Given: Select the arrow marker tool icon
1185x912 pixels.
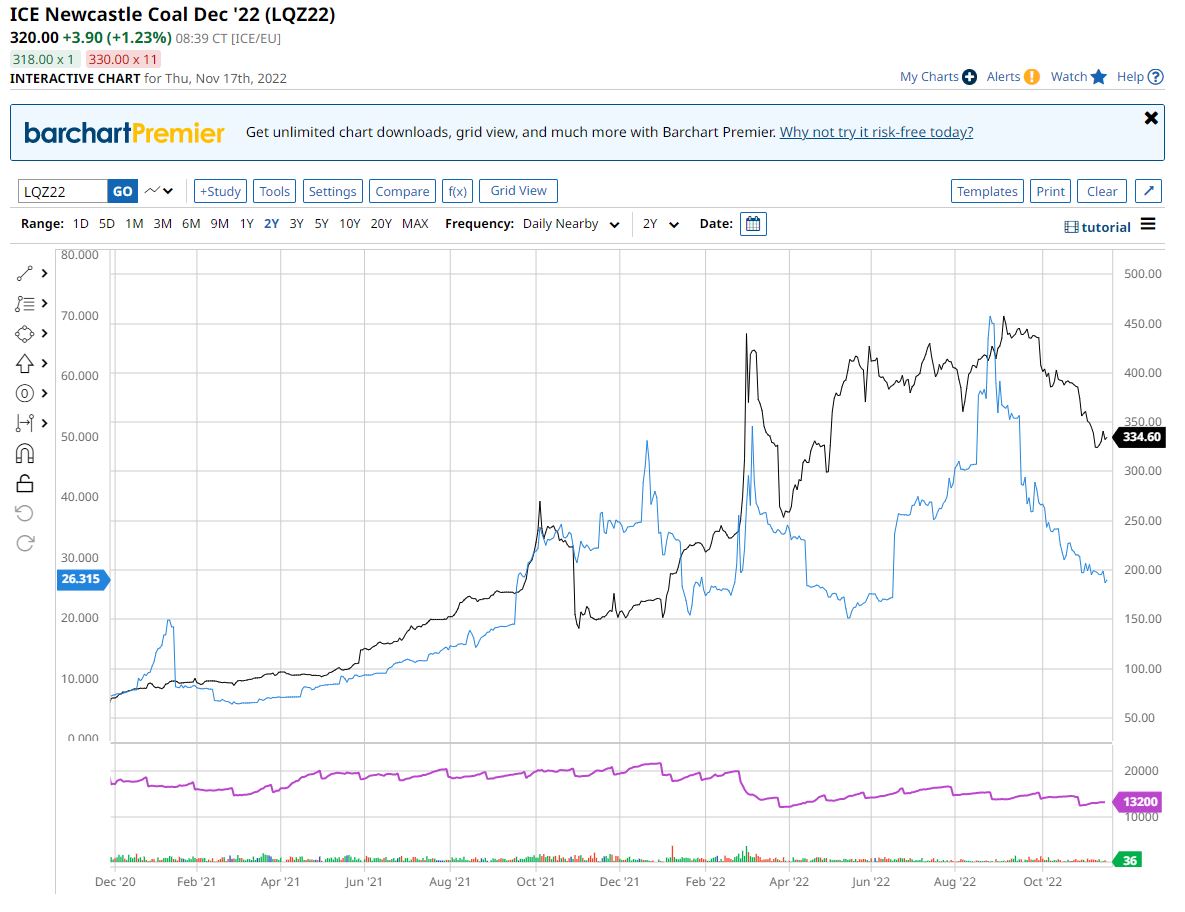Looking at the screenshot, I should [26, 363].
